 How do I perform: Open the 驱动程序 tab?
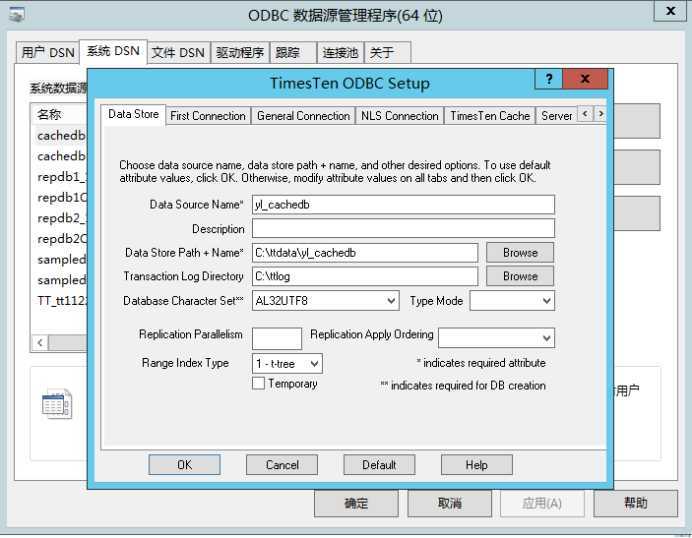coord(240,53)
